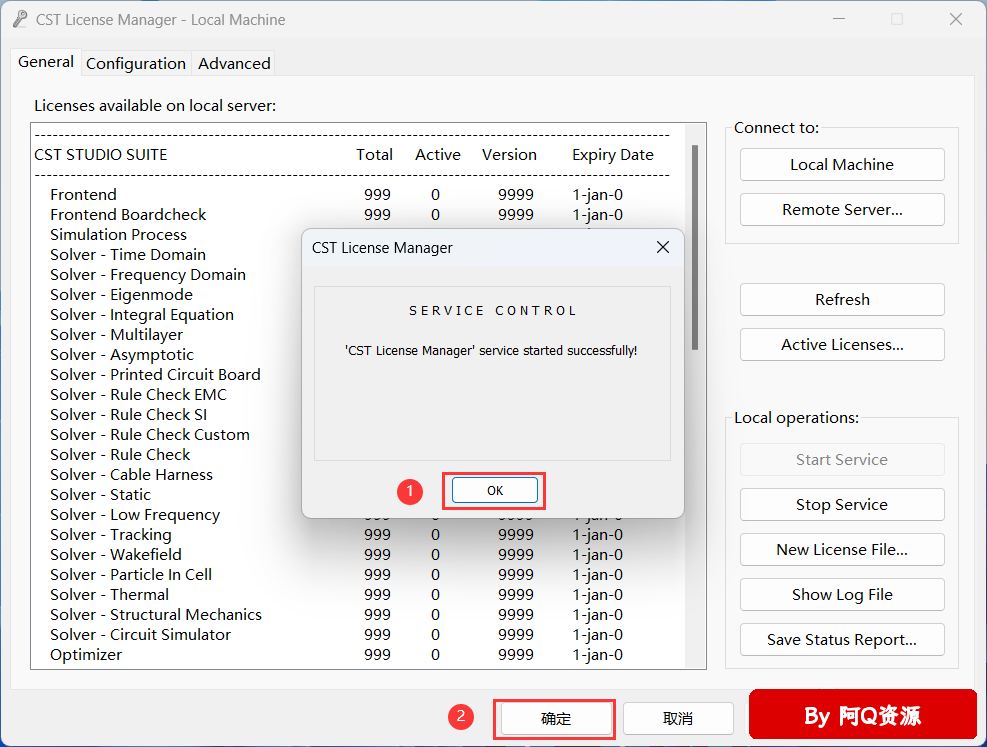This screenshot has width=987, height=747.
Task: Click the license list vertical scrollbar thumb
Action: point(695,247)
